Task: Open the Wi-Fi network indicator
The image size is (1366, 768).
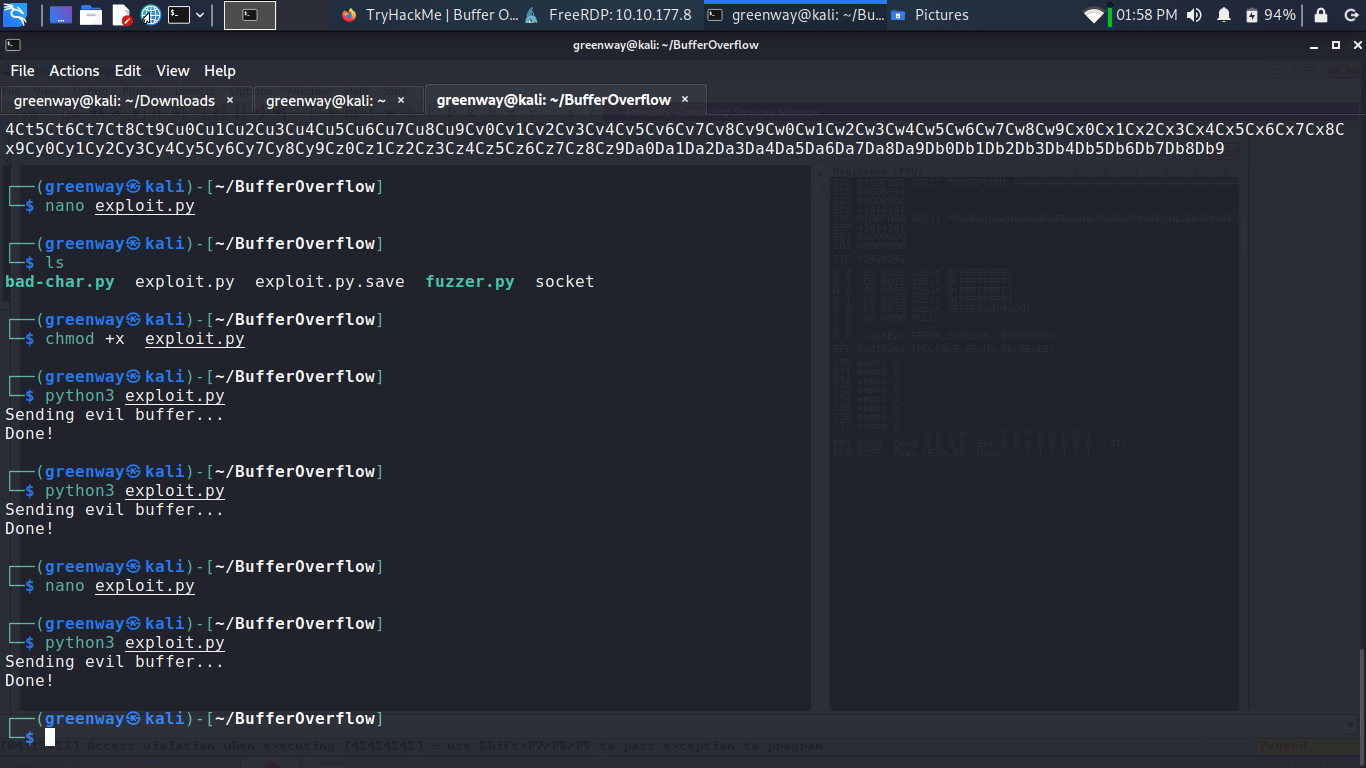Action: (1094, 15)
